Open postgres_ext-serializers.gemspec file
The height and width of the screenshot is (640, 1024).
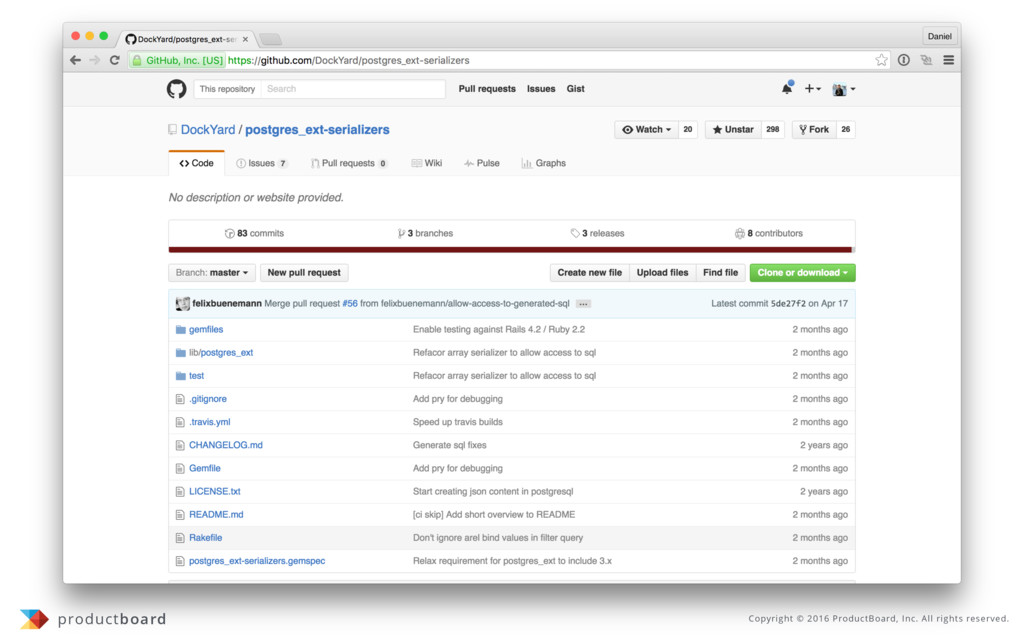[x=257, y=561]
